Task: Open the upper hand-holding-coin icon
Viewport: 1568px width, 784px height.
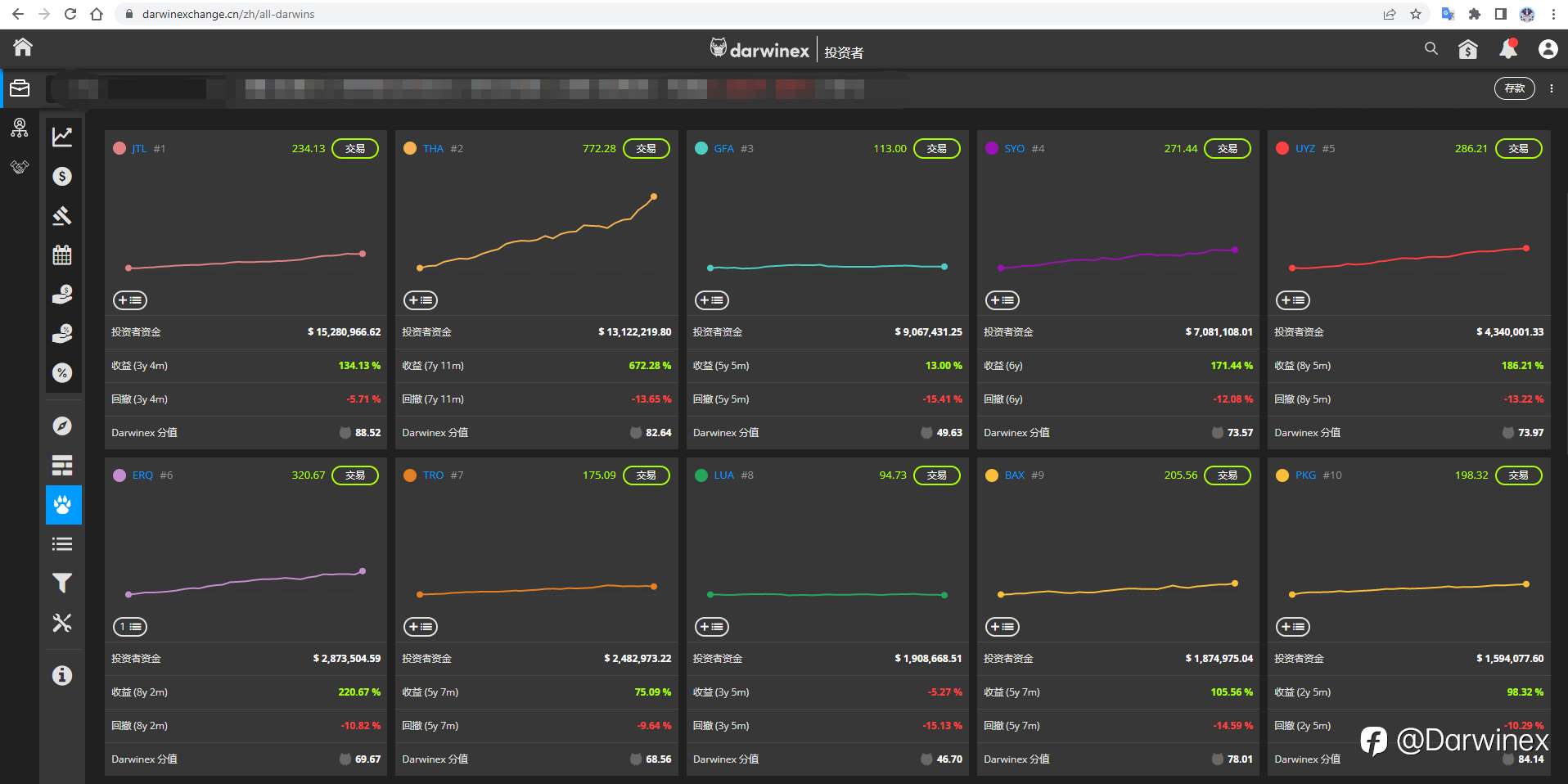Action: pos(62,294)
